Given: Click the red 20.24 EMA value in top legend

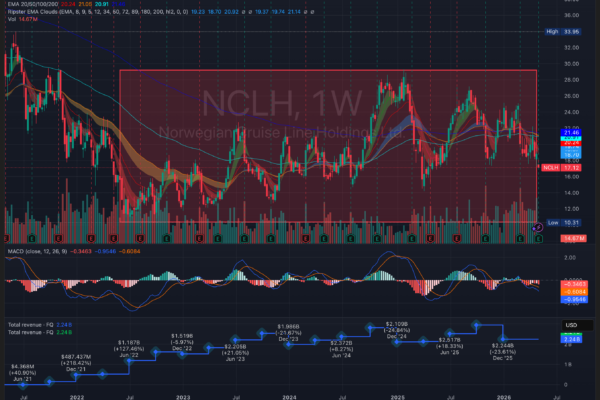Looking at the screenshot, I should pyautogui.click(x=68, y=4).
